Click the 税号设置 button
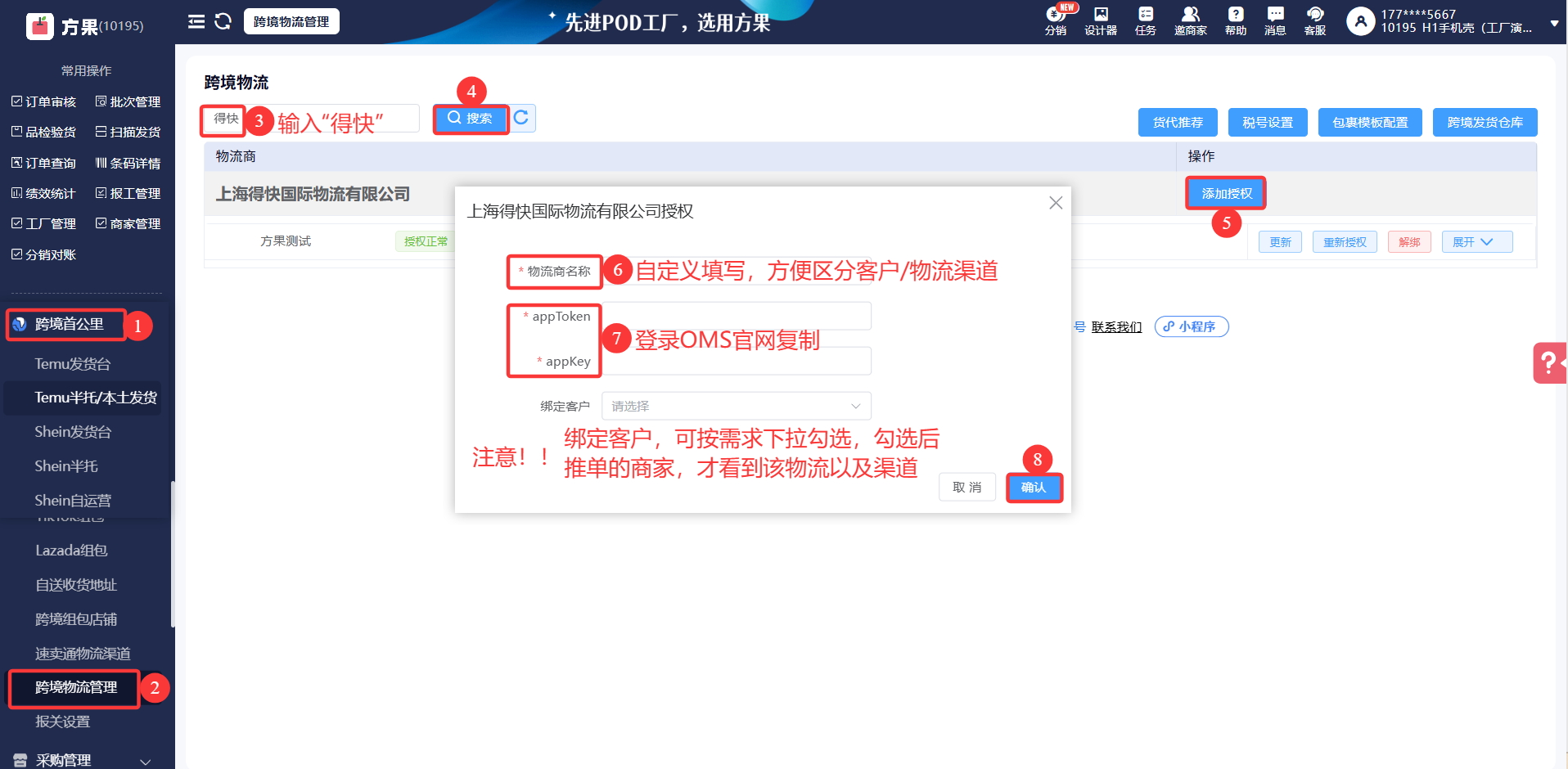The image size is (1568, 769). pos(1268,122)
